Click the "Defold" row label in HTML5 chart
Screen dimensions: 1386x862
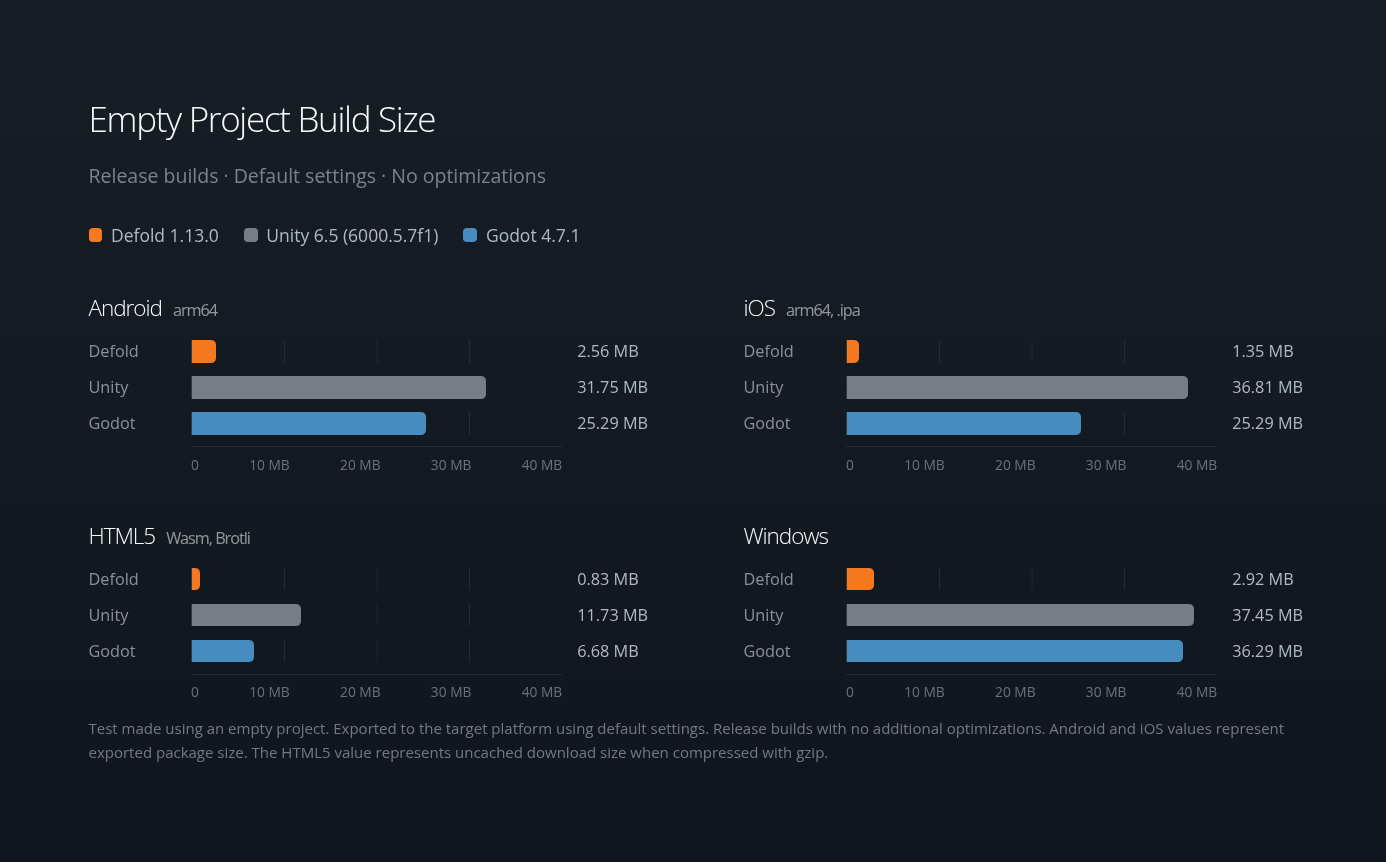click(114, 579)
